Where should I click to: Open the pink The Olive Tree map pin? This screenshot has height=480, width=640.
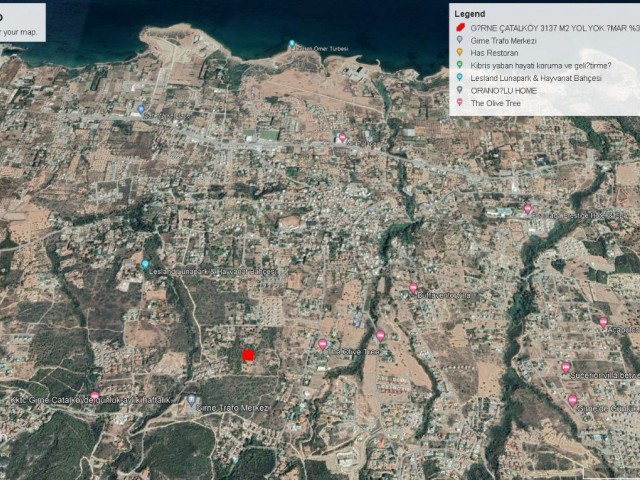tap(322, 344)
